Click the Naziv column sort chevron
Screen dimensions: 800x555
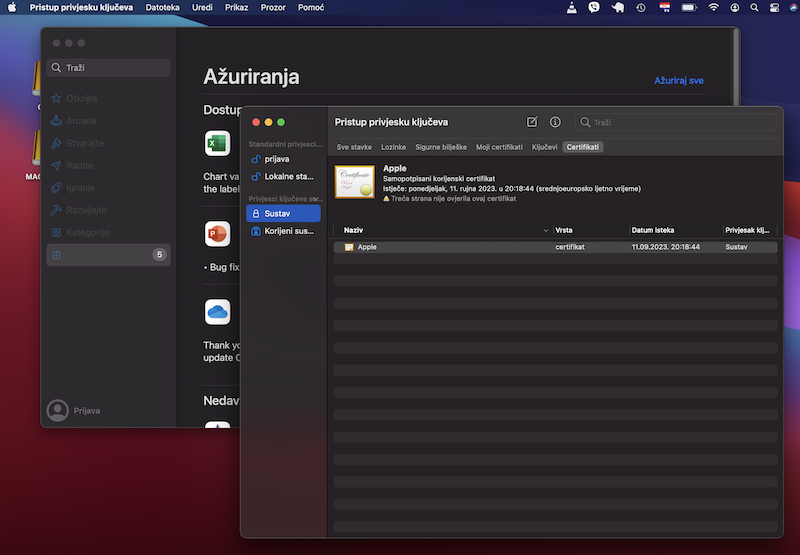(545, 231)
